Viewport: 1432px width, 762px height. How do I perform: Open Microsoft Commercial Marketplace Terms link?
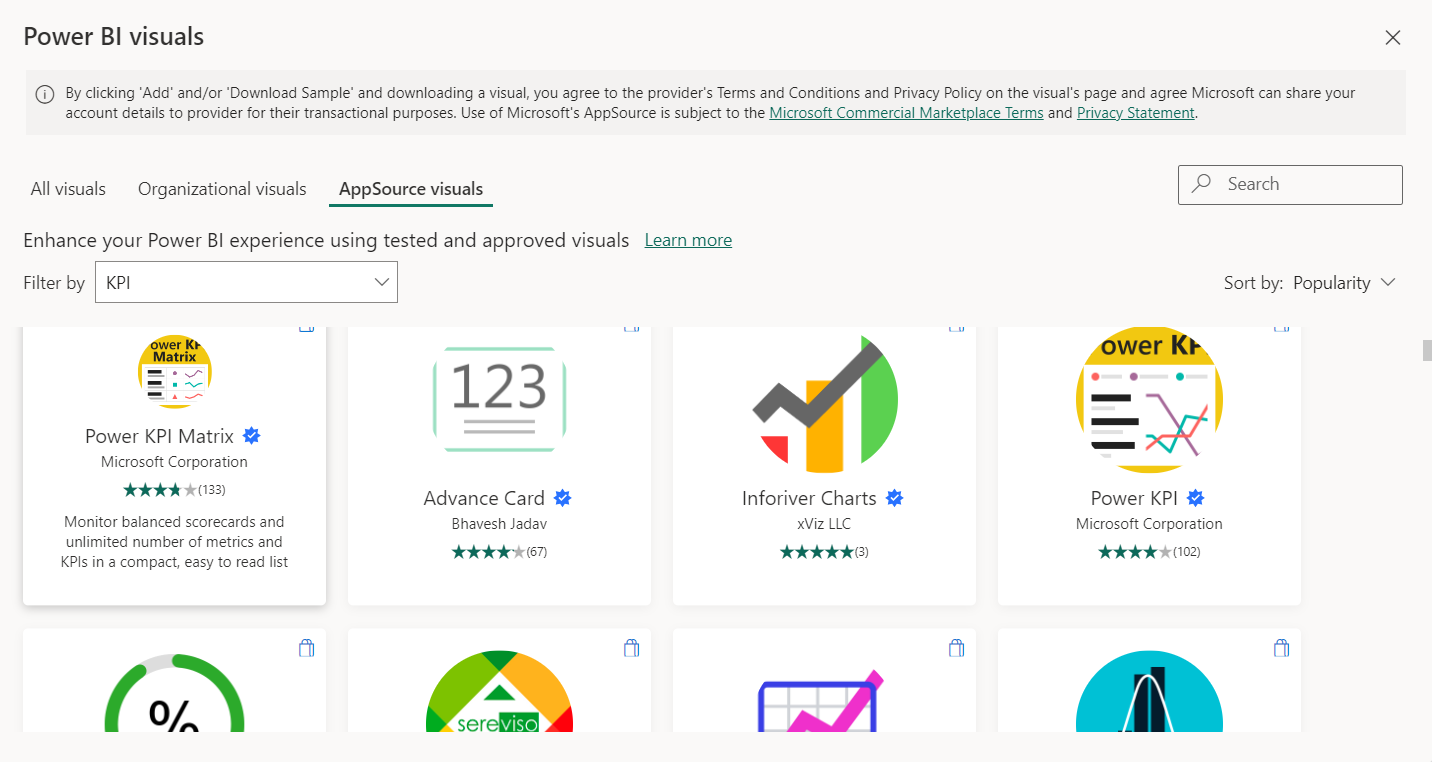906,113
